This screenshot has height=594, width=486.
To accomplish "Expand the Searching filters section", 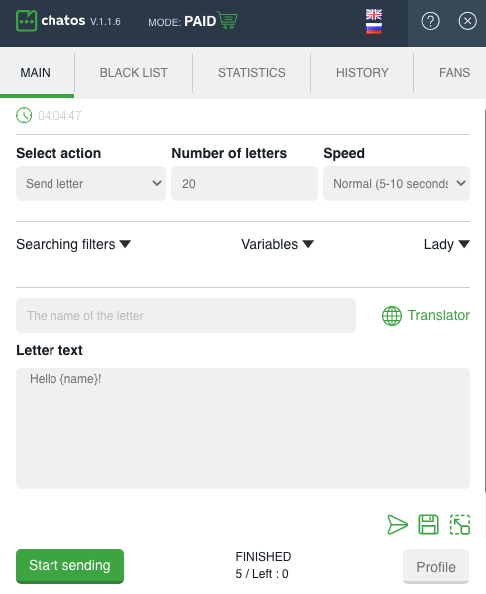I will (73, 244).
